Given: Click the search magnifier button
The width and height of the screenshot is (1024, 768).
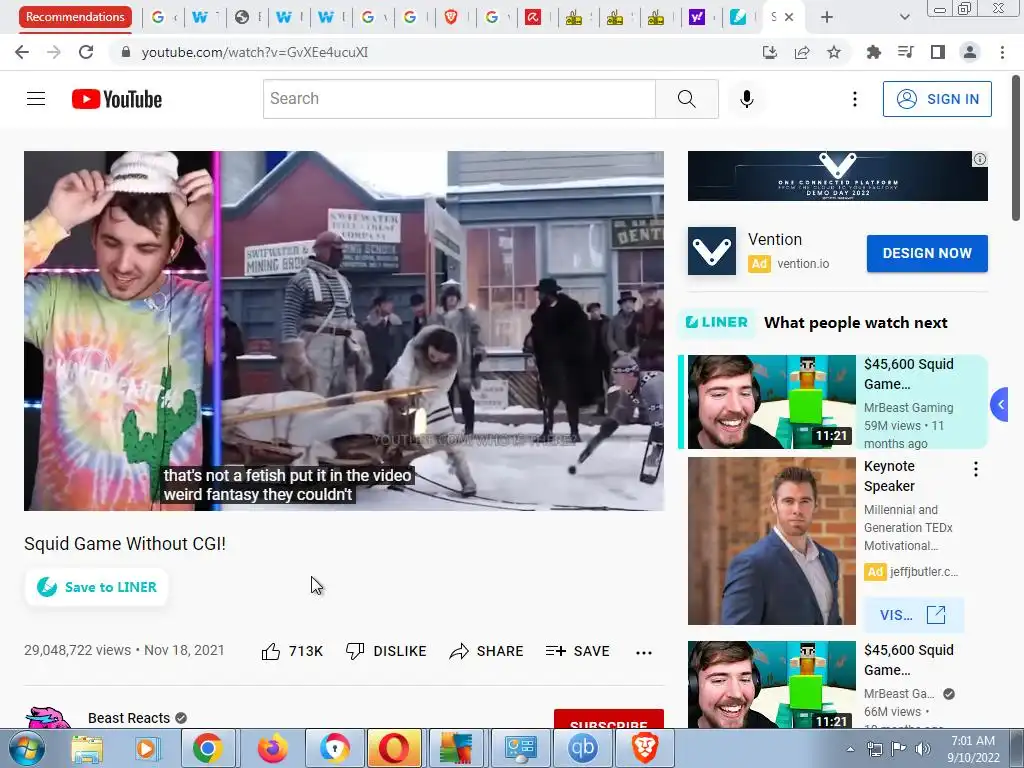Looking at the screenshot, I should 686,99.
